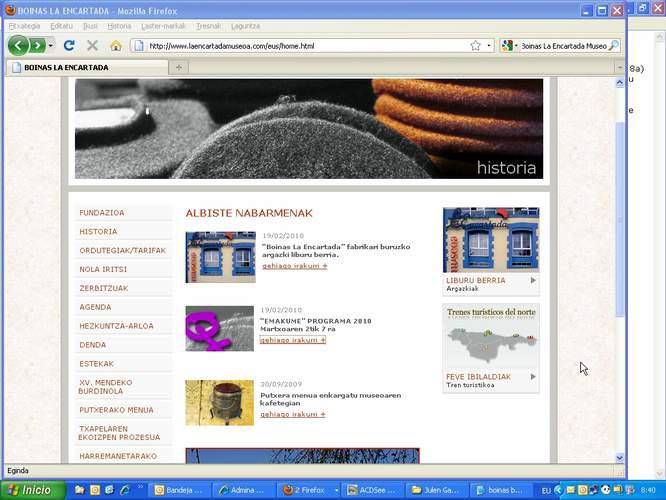The height and width of the screenshot is (500, 666).
Task: Open the Ikusi menu
Action: (x=90, y=26)
